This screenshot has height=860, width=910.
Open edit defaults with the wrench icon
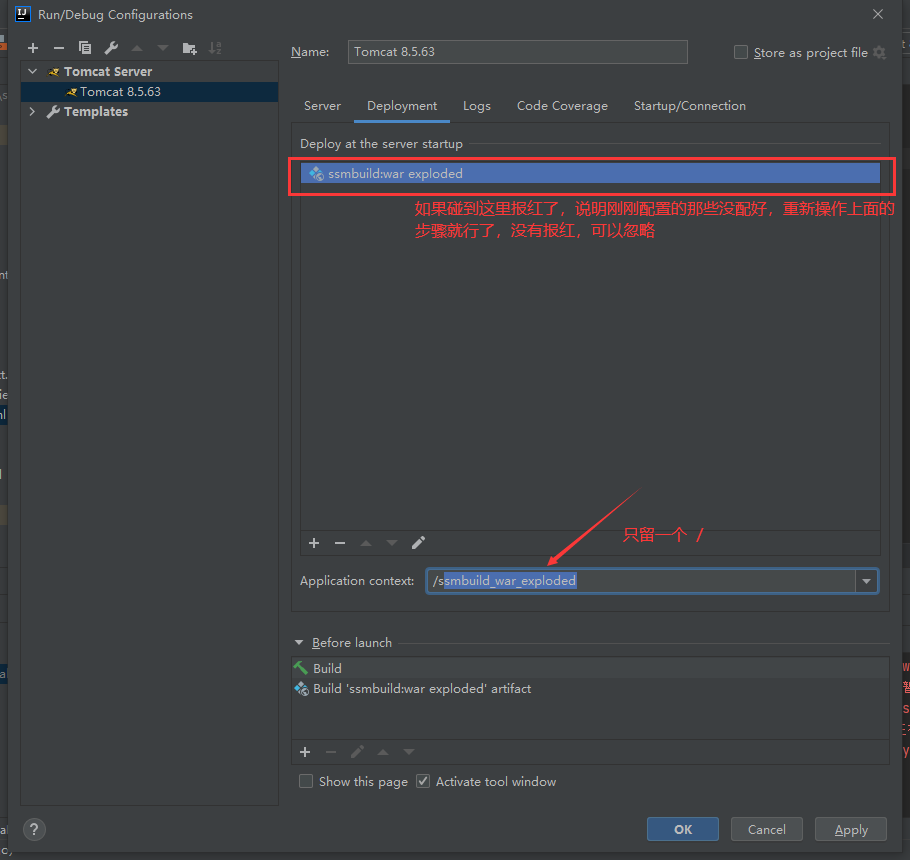(x=110, y=47)
